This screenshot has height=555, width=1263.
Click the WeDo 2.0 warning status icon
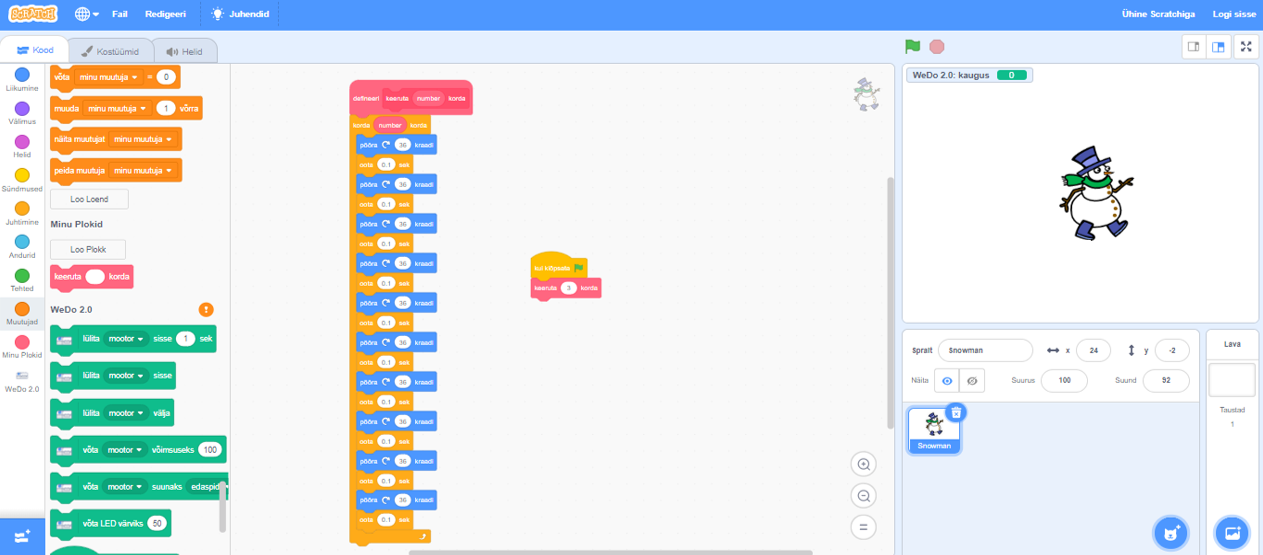click(x=206, y=310)
